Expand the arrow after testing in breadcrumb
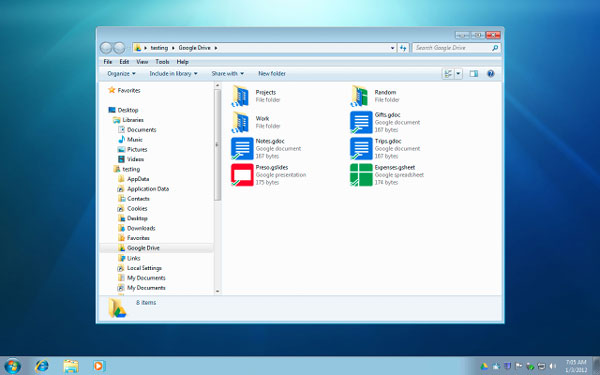This screenshot has width=600, height=375. coord(173,48)
